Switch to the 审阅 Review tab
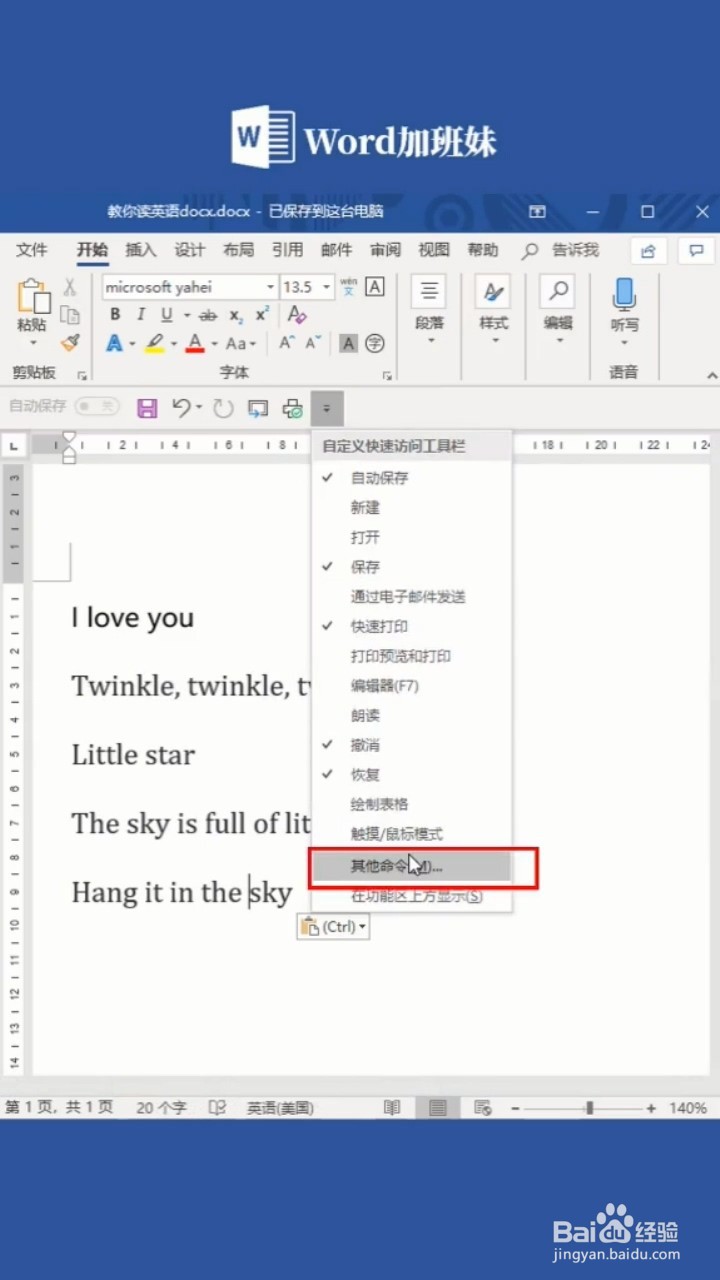This screenshot has height=1280, width=720. point(385,250)
